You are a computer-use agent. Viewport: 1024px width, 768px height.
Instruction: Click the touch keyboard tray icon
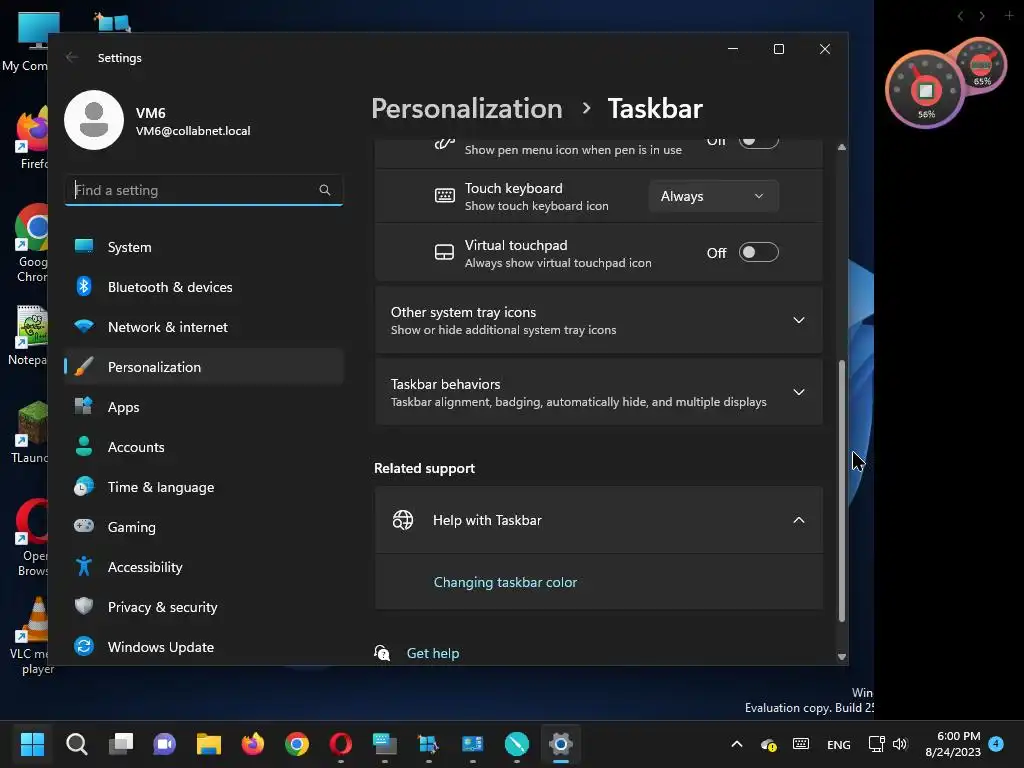coord(801,744)
